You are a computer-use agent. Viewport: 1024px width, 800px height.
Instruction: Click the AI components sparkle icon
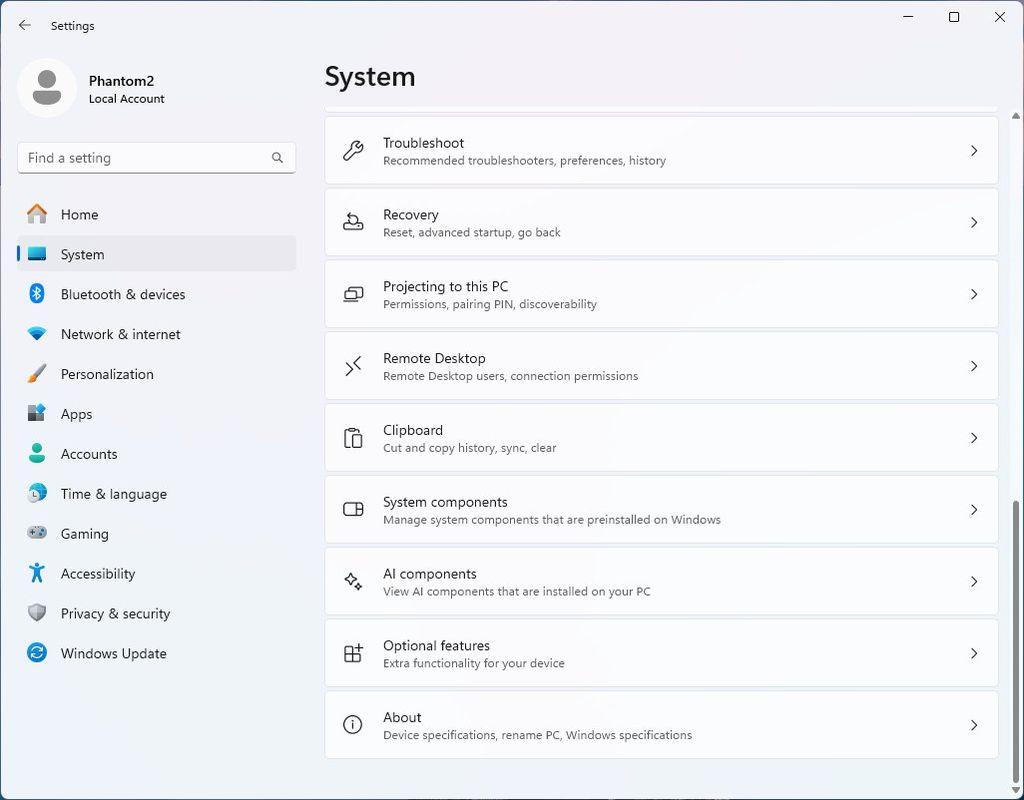point(353,582)
